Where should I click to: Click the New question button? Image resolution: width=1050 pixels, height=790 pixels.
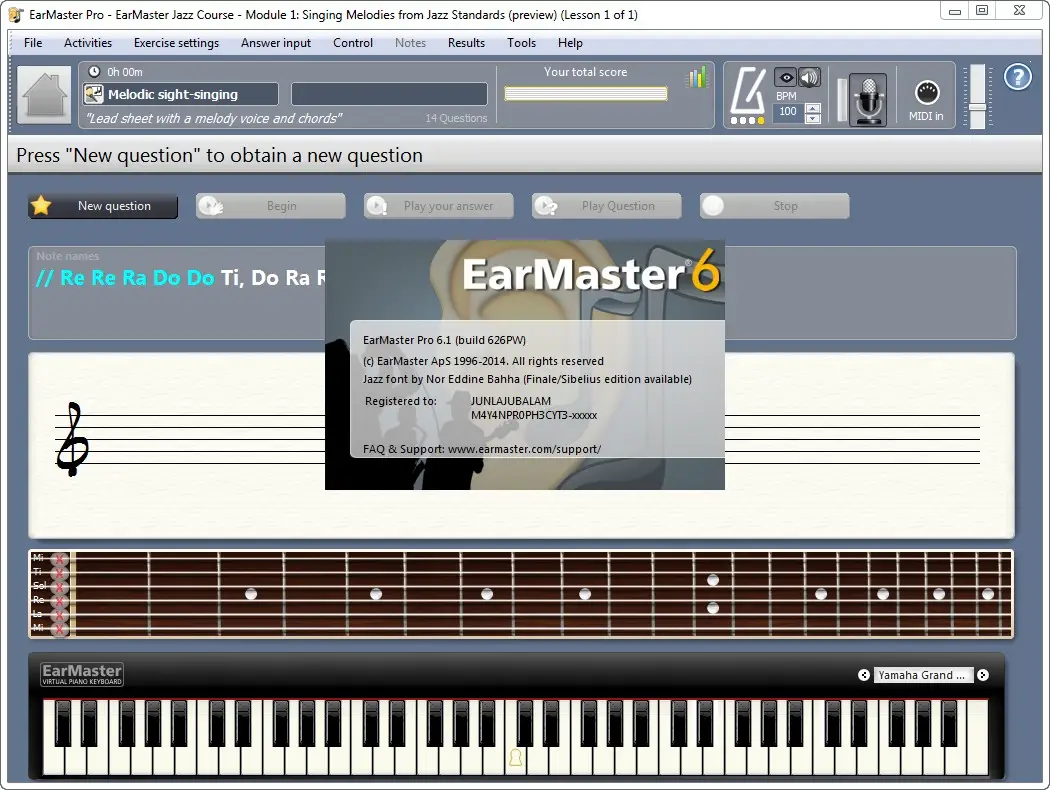tap(103, 206)
